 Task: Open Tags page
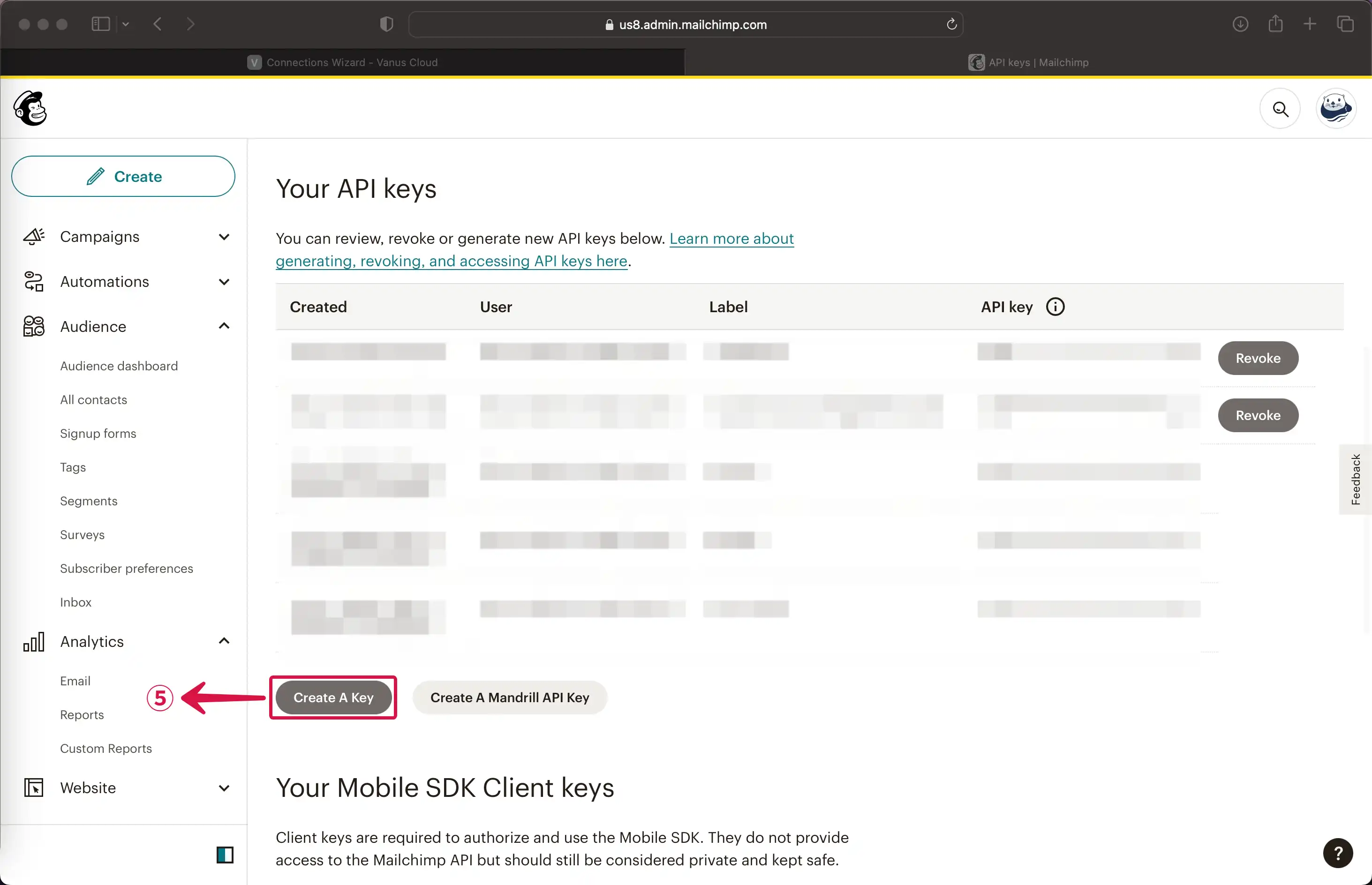coord(73,467)
